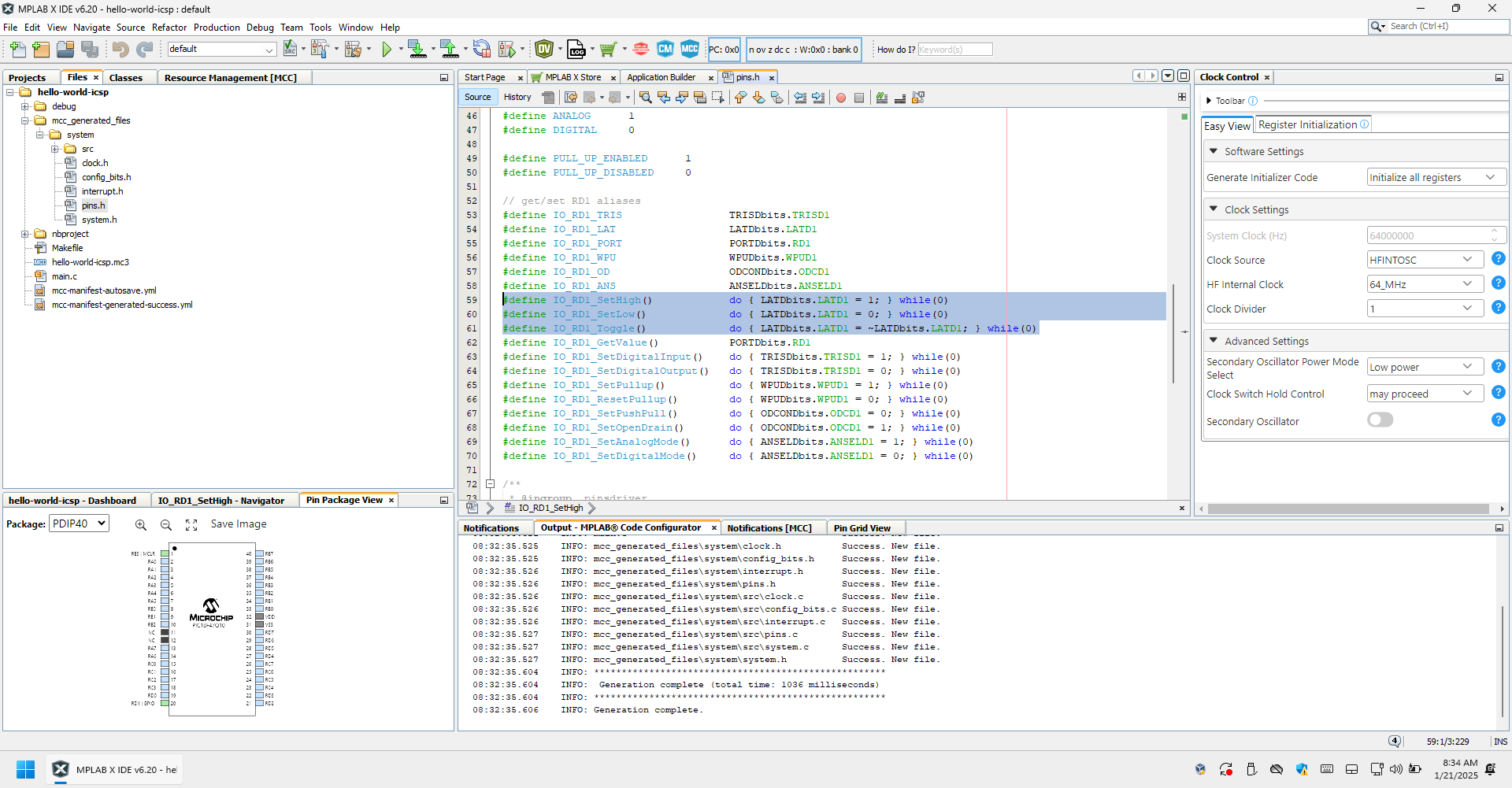Zoom in on Pin Package View
The image size is (1512, 788).
pos(141,524)
